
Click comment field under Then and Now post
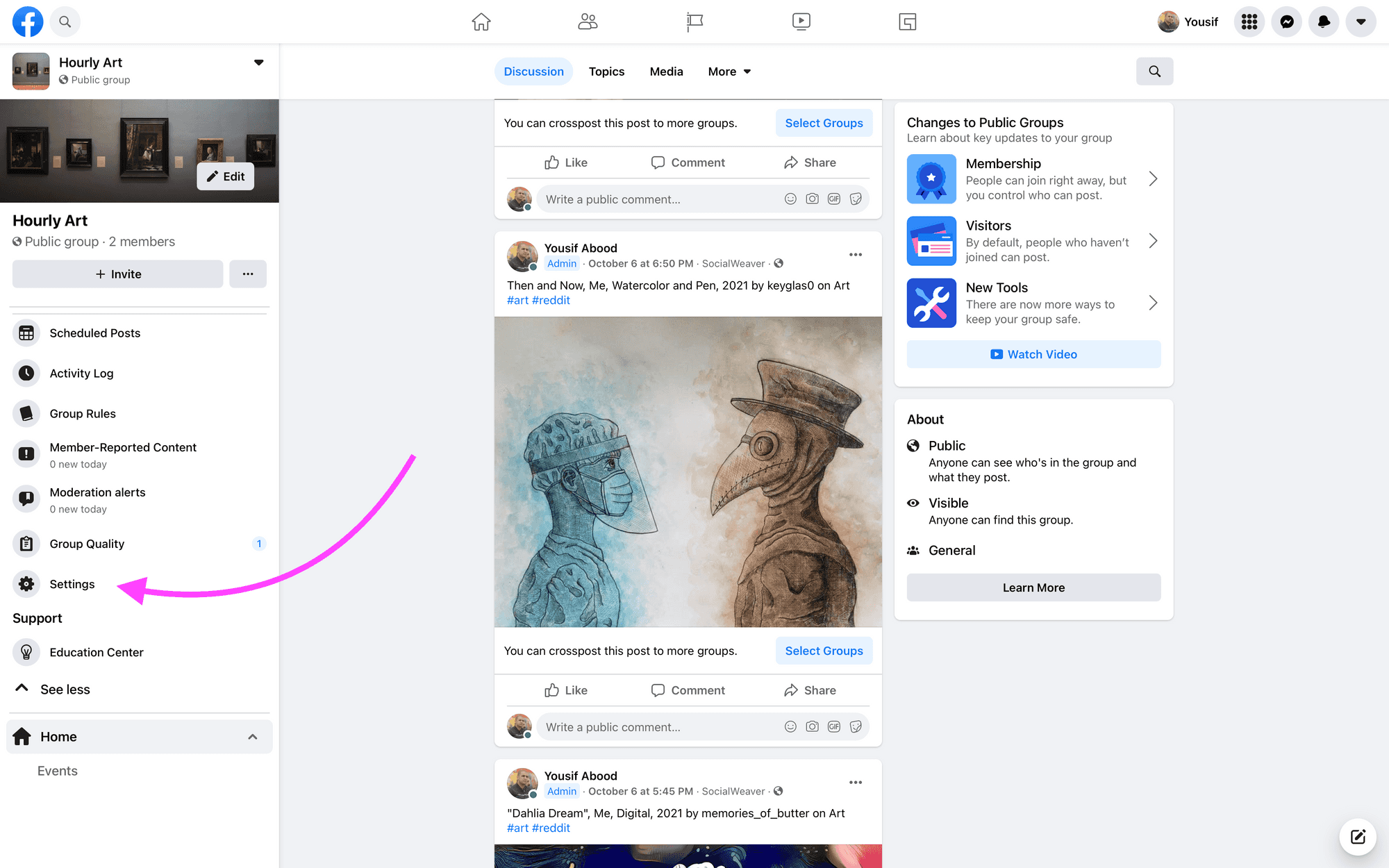660,727
